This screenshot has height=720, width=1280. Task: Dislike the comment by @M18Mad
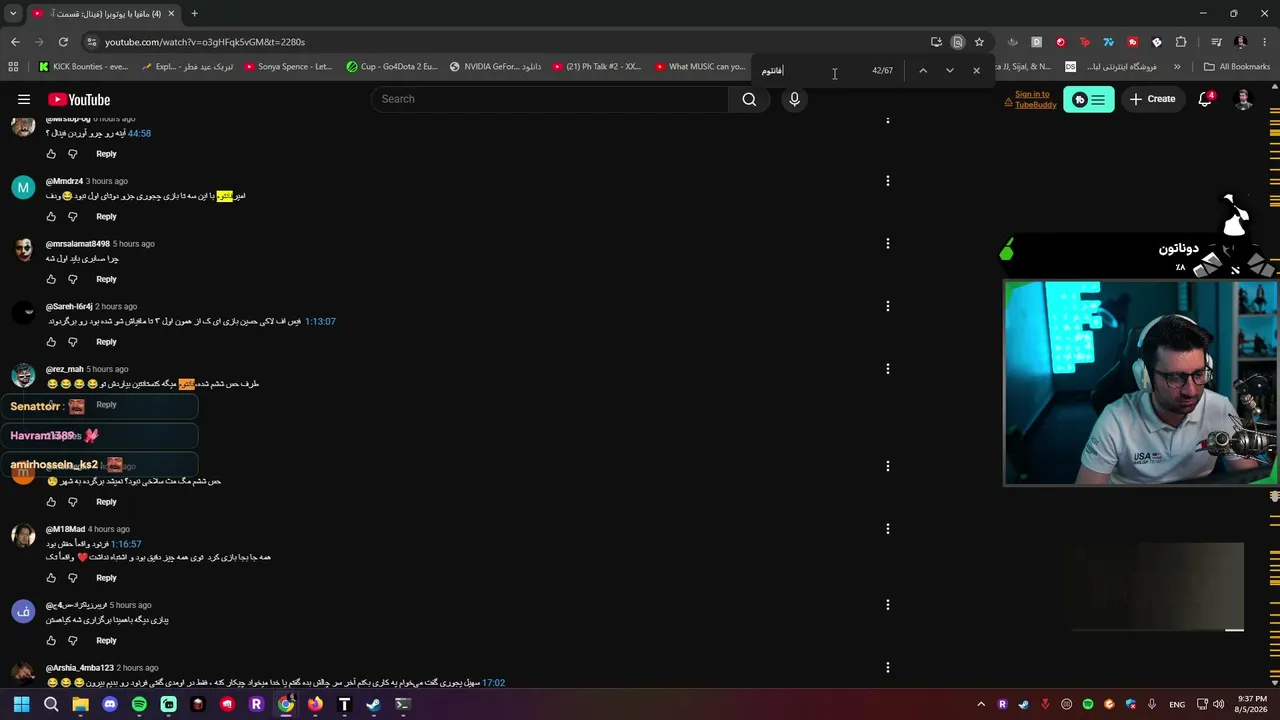[72, 578]
